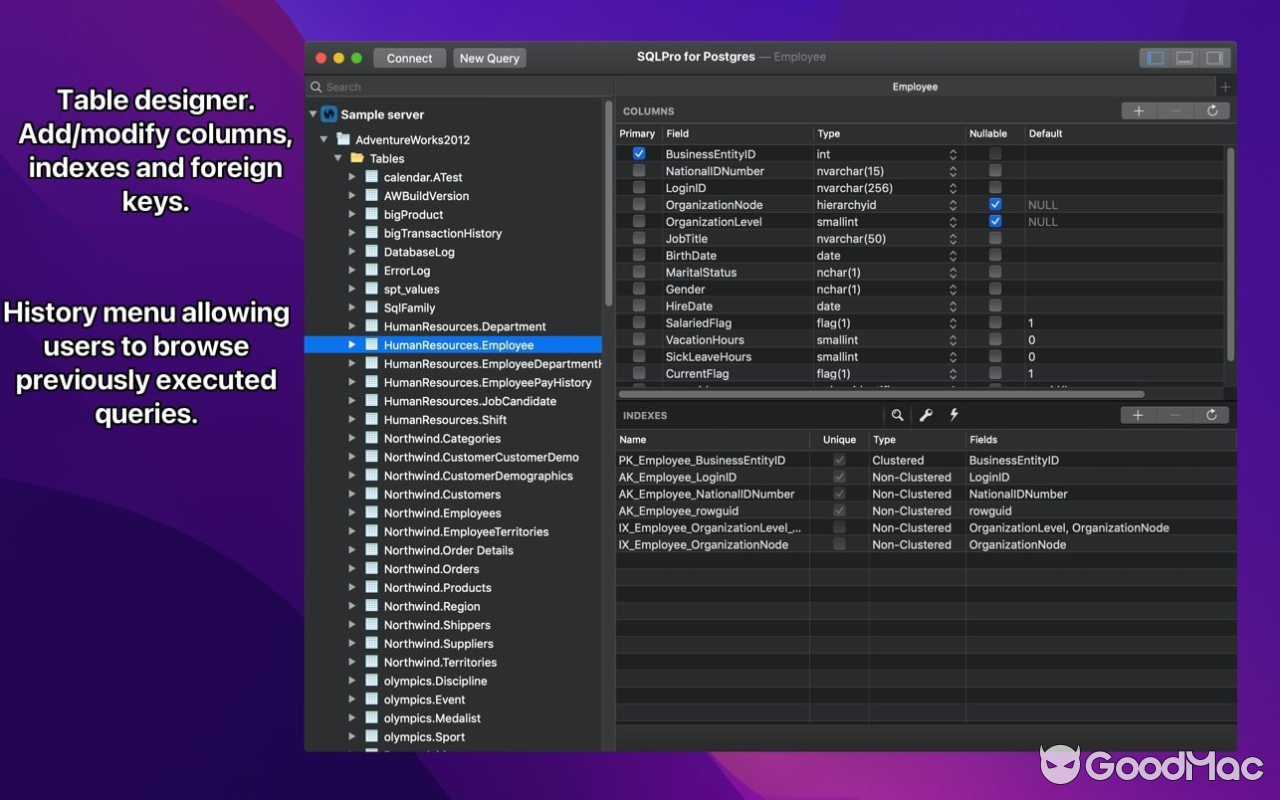Toggle Nullable checkbox for OrganizationLevel
Viewport: 1280px width, 800px height.
pos(993,221)
